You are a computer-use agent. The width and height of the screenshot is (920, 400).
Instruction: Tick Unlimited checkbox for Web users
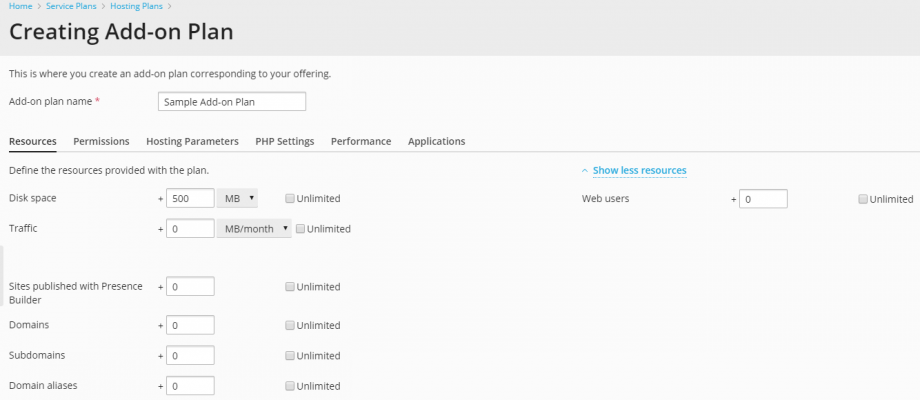863,199
